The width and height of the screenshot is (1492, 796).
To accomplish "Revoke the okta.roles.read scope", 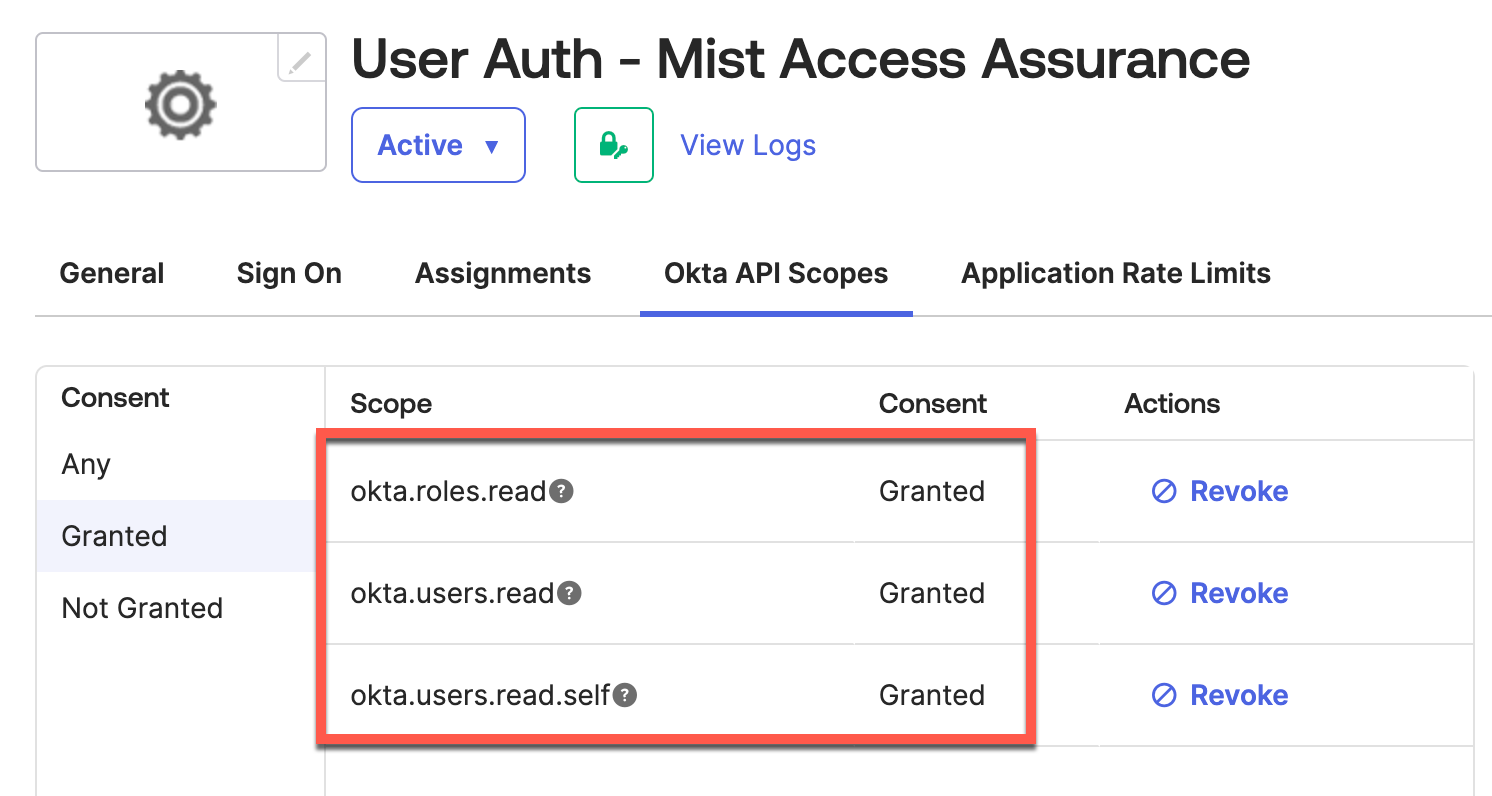I will click(x=1220, y=491).
